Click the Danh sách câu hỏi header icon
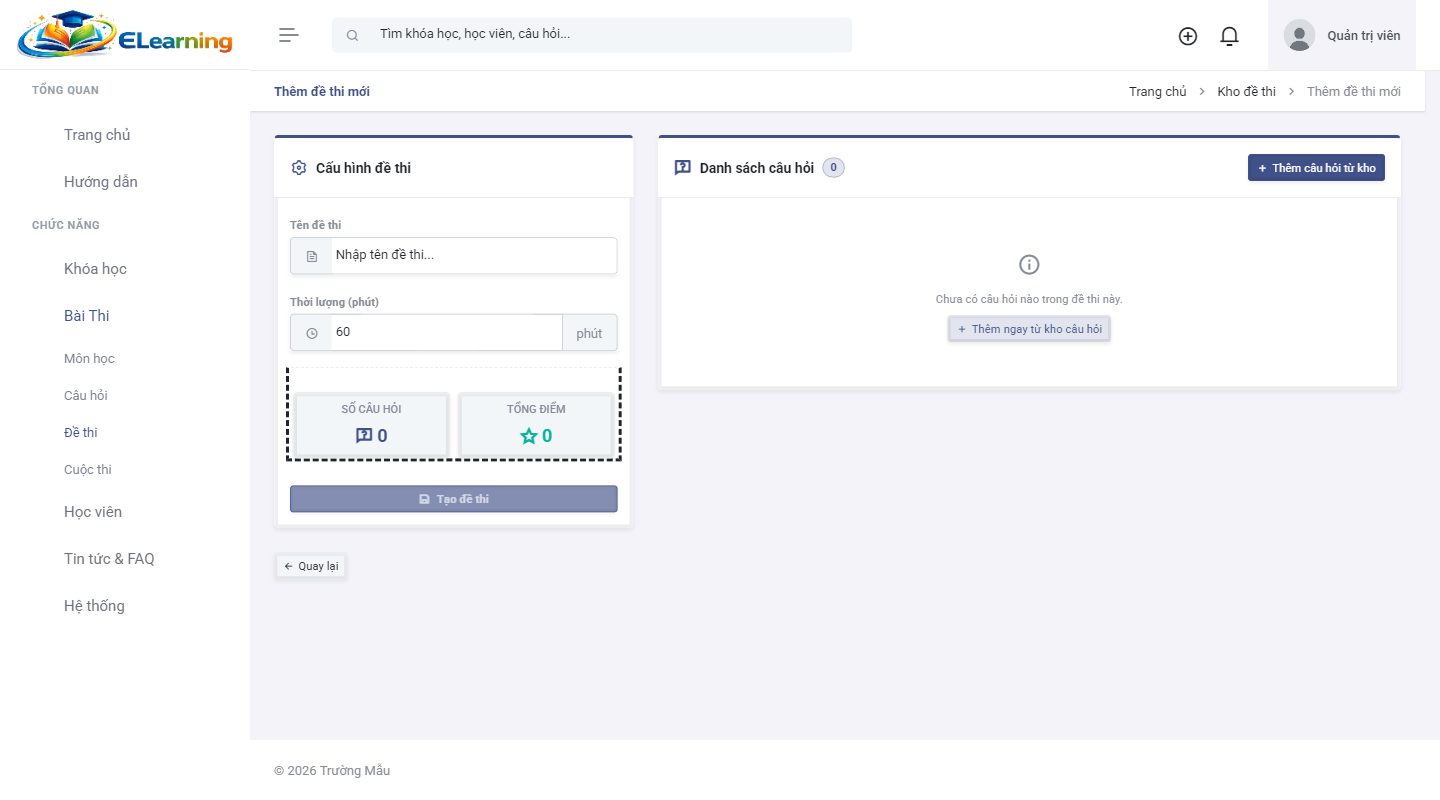This screenshot has width=1440, height=800. click(683, 168)
